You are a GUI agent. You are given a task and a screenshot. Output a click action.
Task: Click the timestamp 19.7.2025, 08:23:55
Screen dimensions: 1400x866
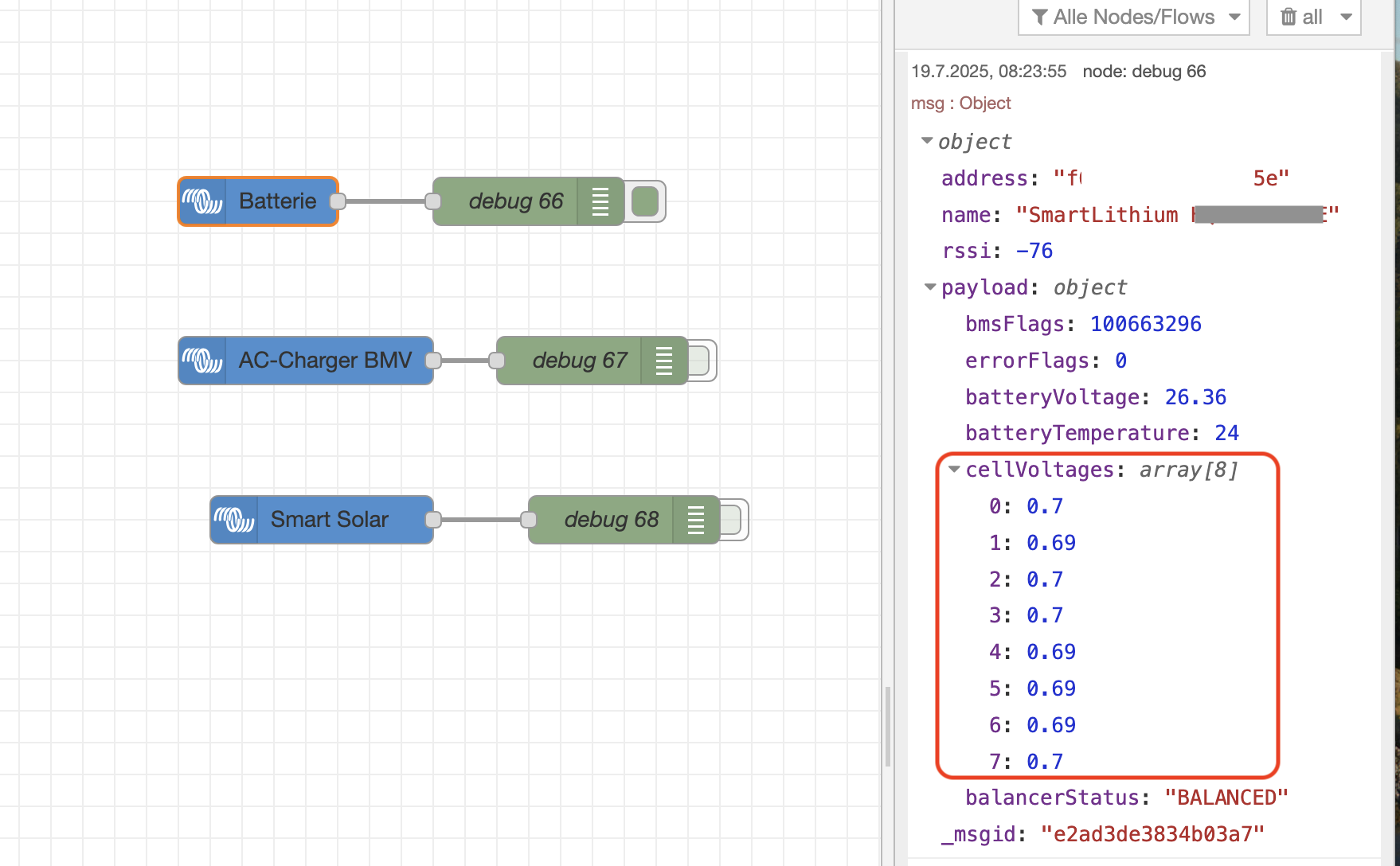point(988,72)
